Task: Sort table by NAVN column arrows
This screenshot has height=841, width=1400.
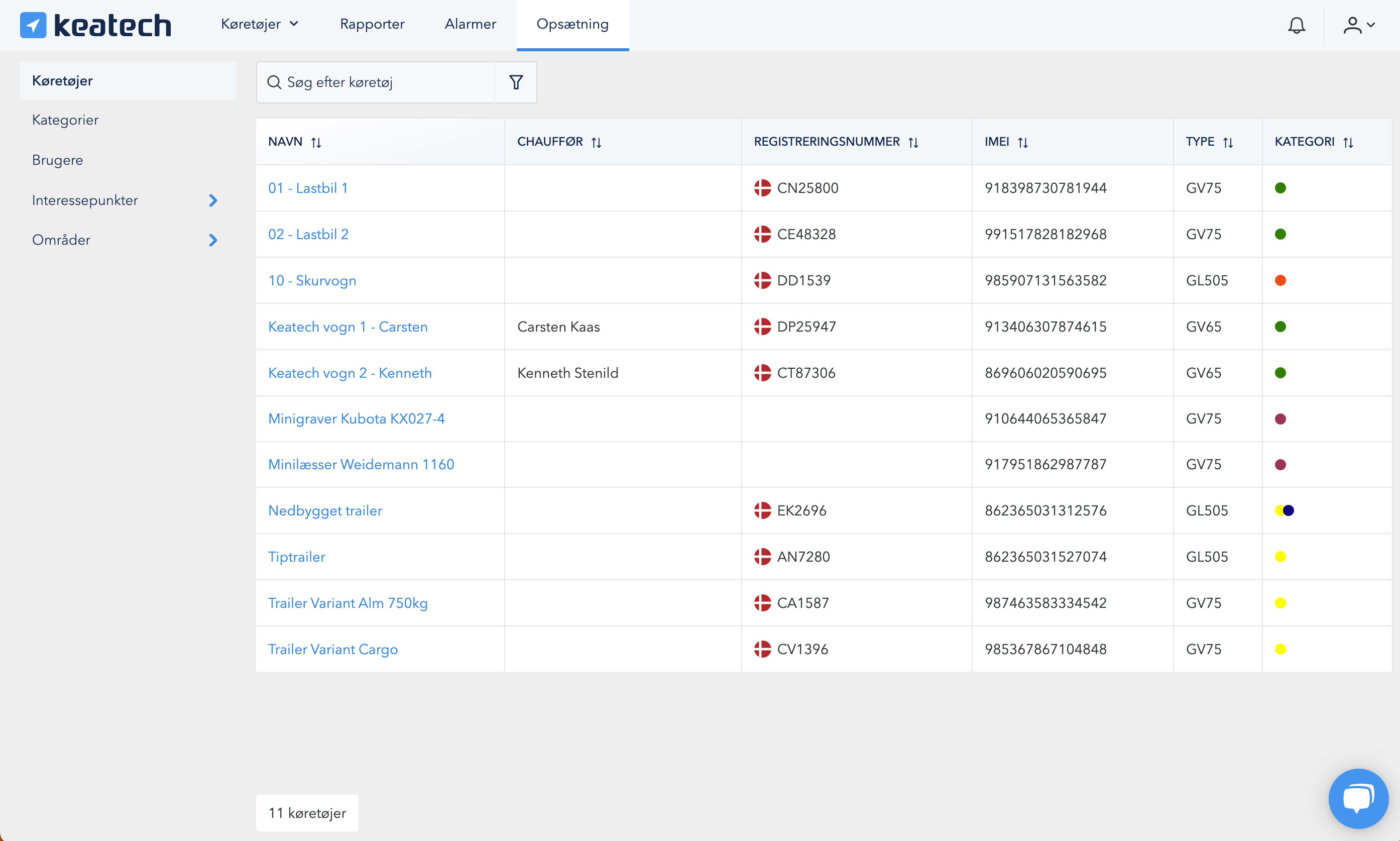Action: coord(316,142)
